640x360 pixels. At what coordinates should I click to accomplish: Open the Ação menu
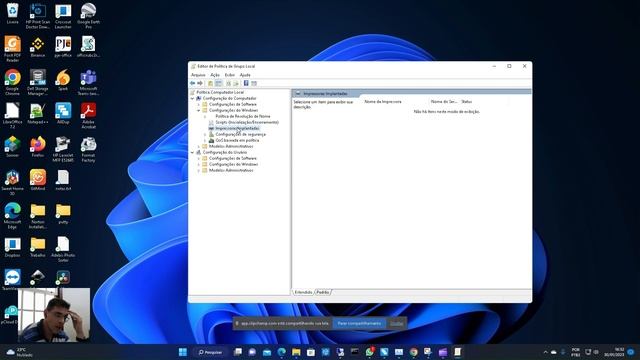coord(215,75)
